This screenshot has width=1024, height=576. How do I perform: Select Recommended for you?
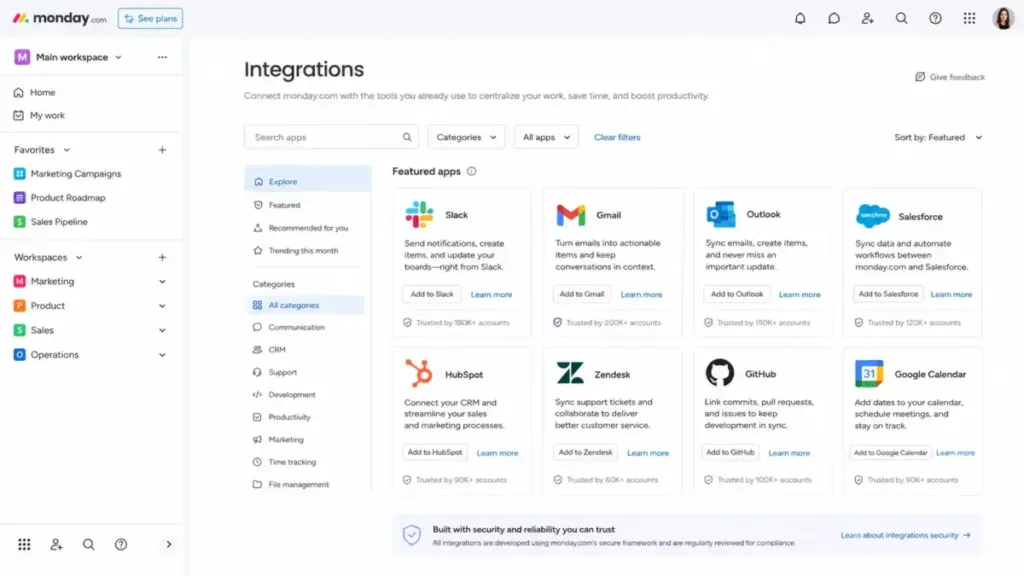pos(308,228)
